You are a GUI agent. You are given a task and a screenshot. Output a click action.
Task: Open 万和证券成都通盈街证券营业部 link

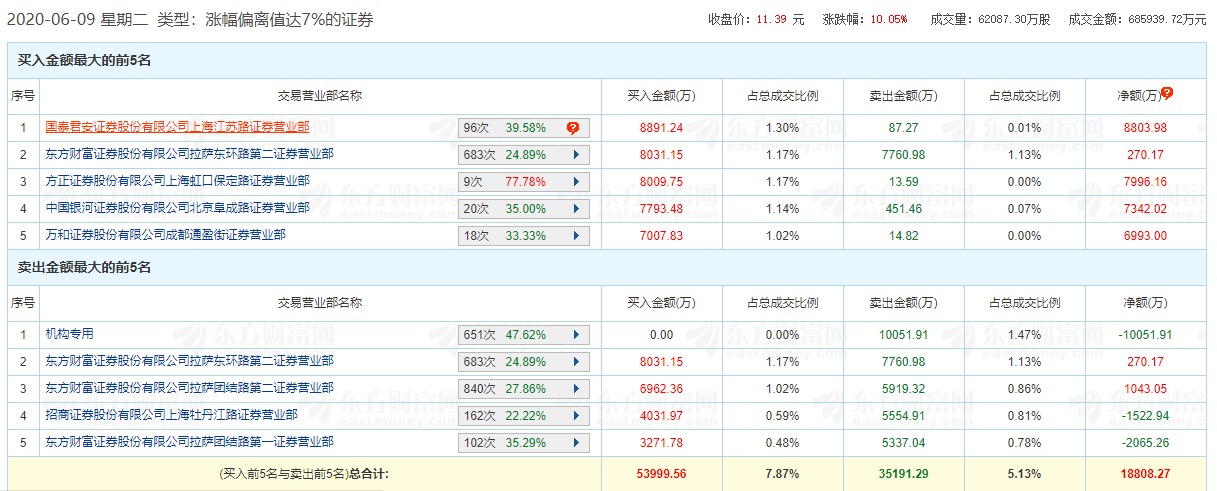pyautogui.click(x=165, y=235)
